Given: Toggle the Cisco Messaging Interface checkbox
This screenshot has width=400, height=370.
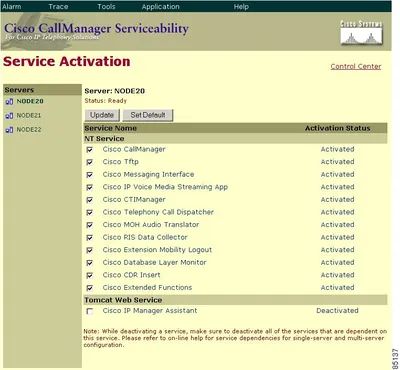Looking at the screenshot, I should 90,175.
